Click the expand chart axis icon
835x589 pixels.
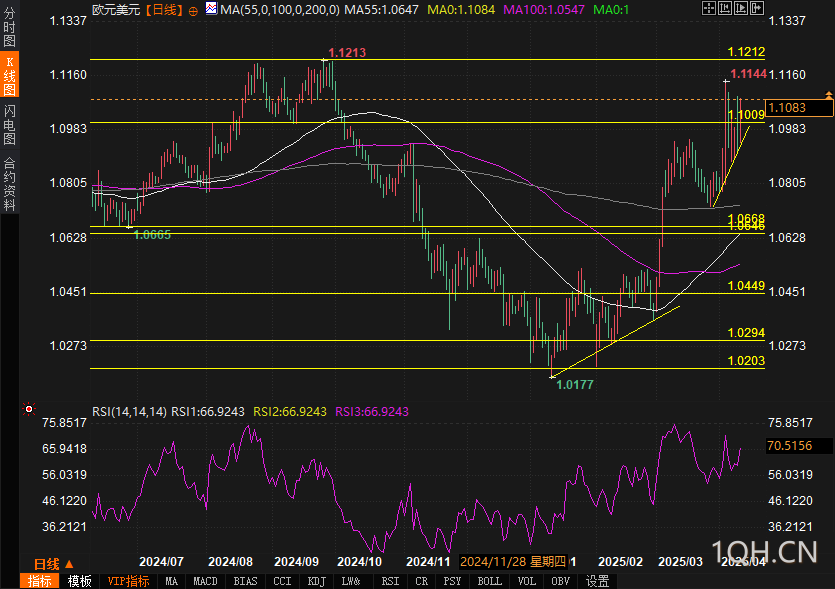tap(741, 8)
